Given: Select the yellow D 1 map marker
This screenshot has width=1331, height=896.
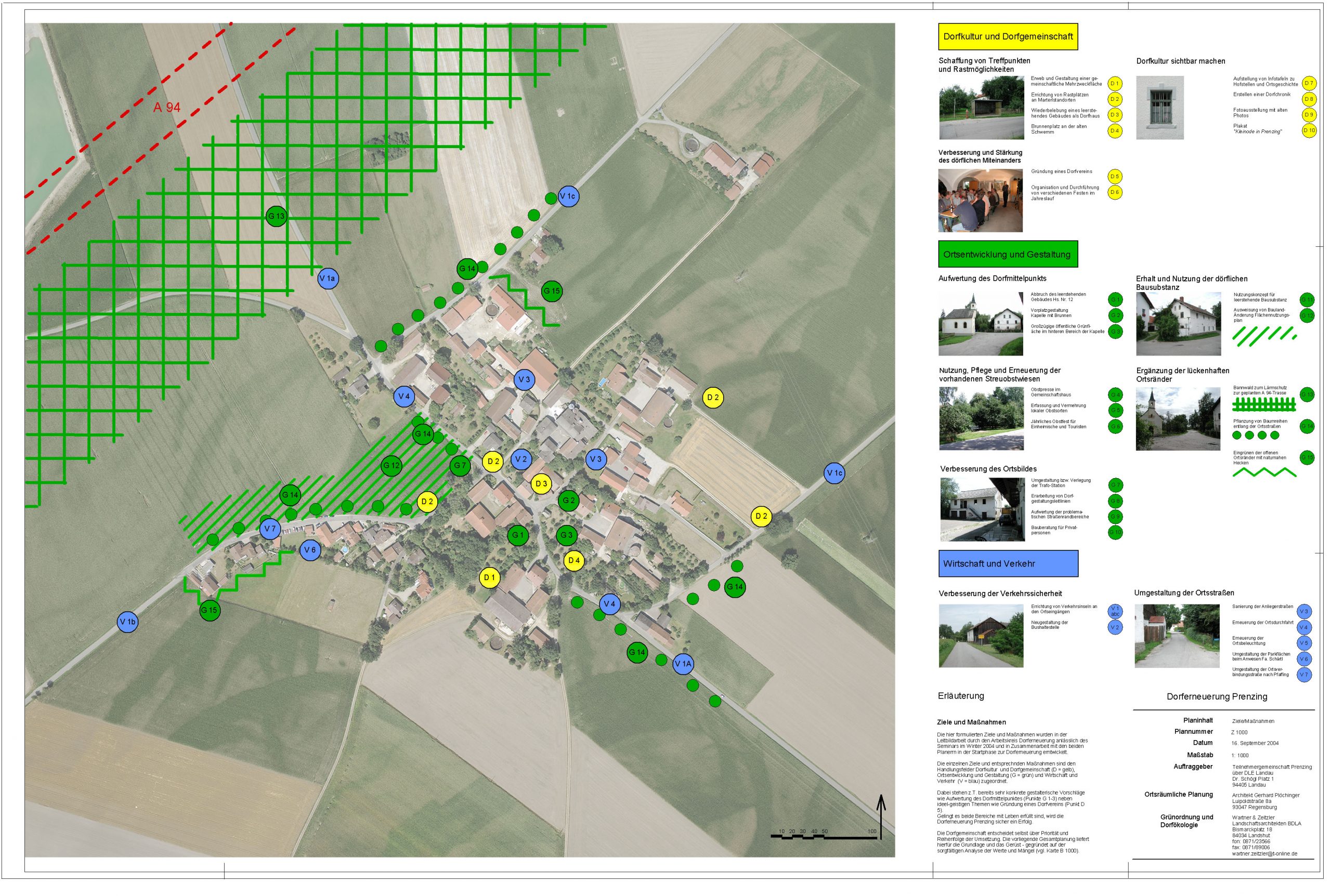Looking at the screenshot, I should [x=489, y=578].
